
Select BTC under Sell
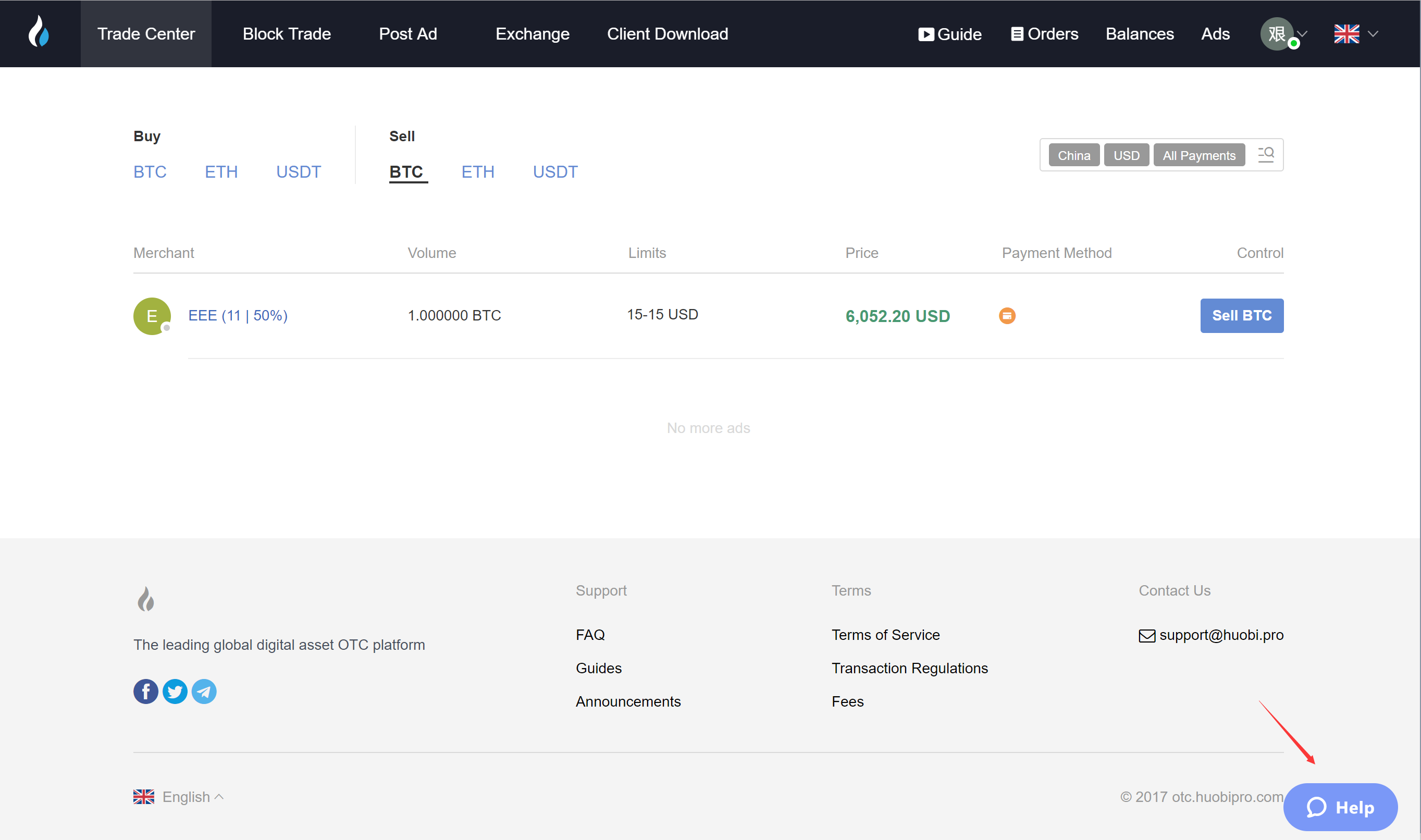[406, 171]
